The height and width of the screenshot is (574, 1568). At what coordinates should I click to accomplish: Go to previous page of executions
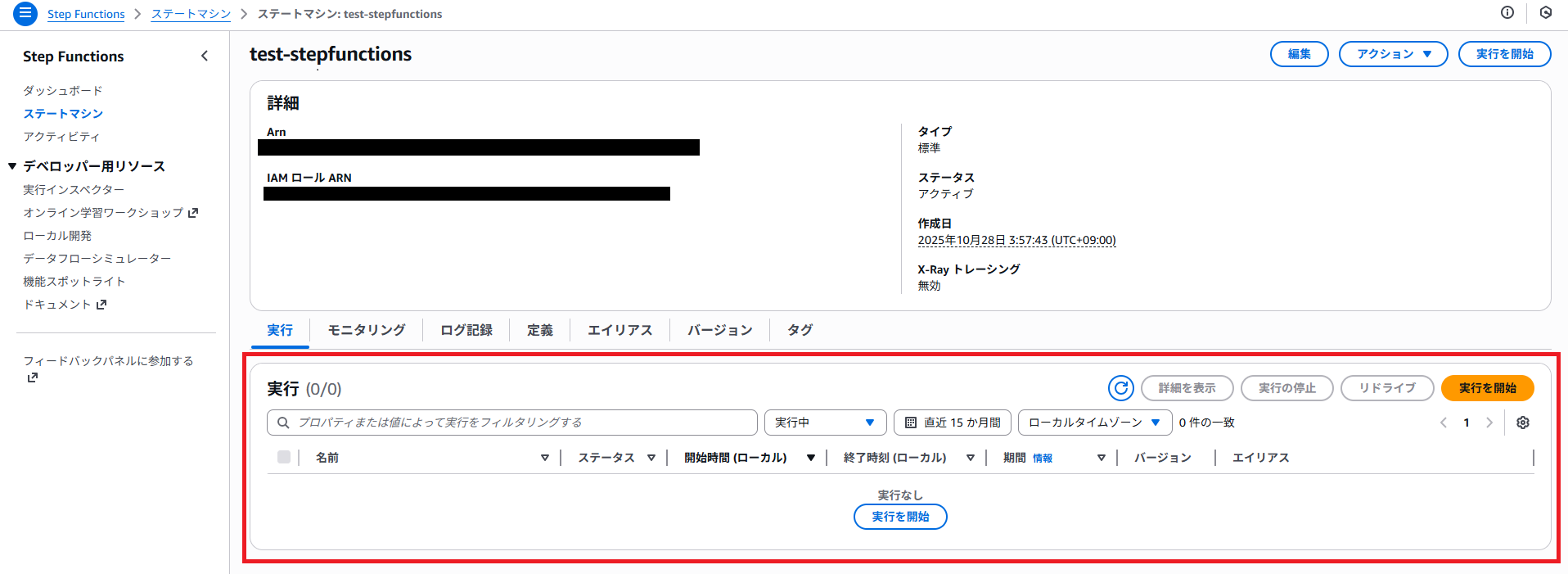click(1444, 423)
